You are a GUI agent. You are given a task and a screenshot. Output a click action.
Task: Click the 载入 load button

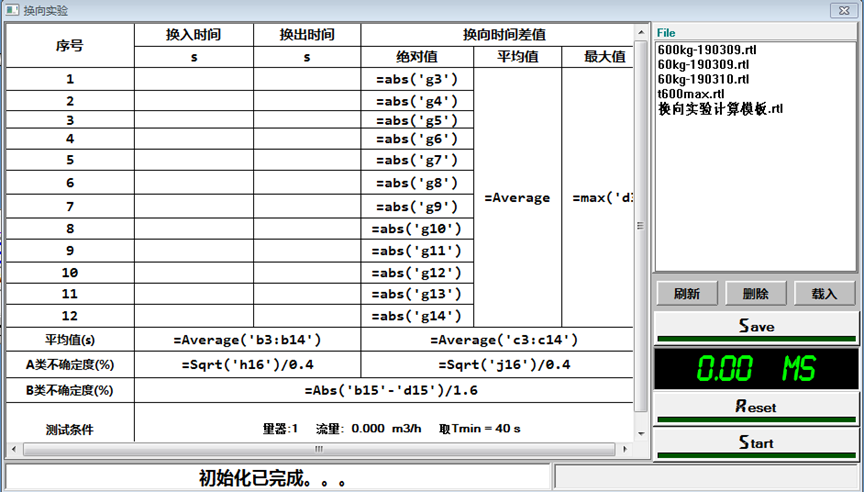point(824,294)
